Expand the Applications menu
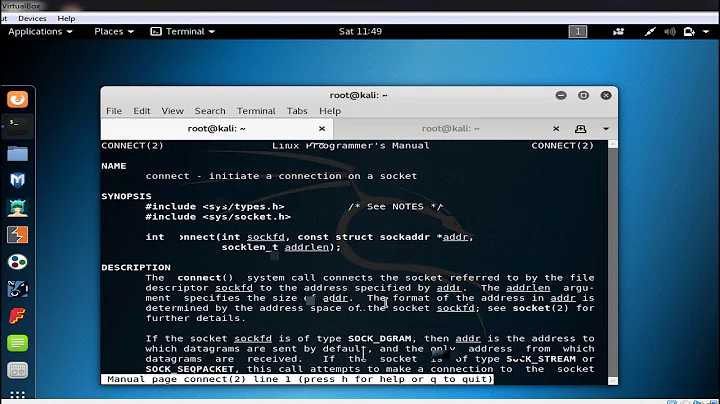This screenshot has height=404, width=720. click(40, 31)
